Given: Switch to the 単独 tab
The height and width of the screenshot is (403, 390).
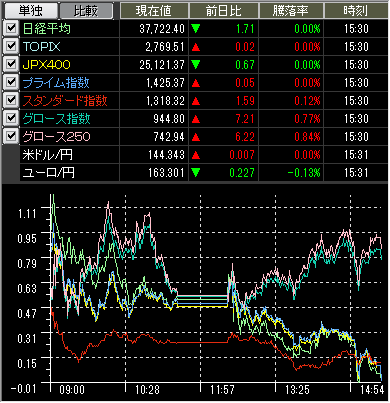Looking at the screenshot, I should [30, 11].
